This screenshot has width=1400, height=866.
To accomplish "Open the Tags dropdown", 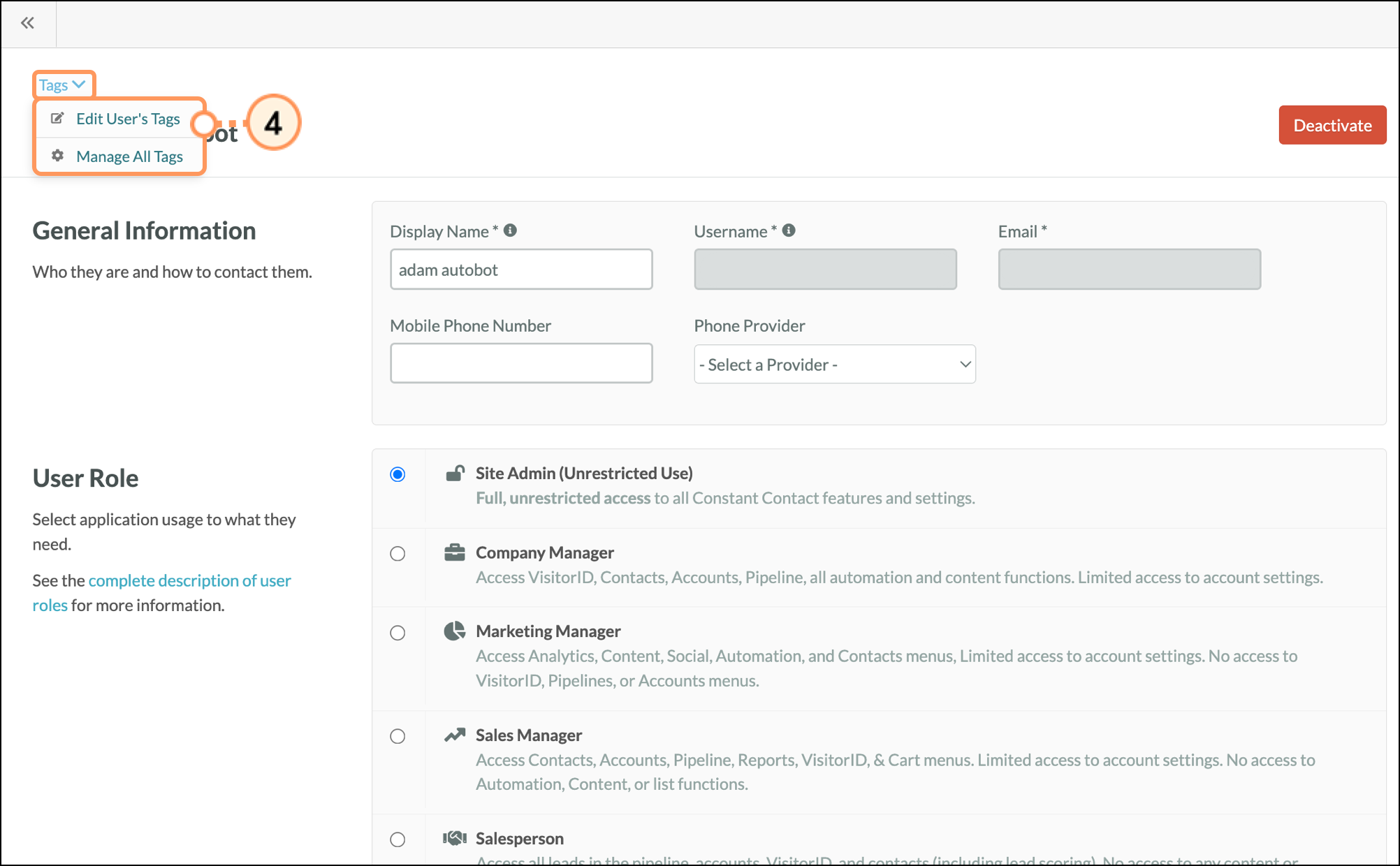I will (62, 85).
